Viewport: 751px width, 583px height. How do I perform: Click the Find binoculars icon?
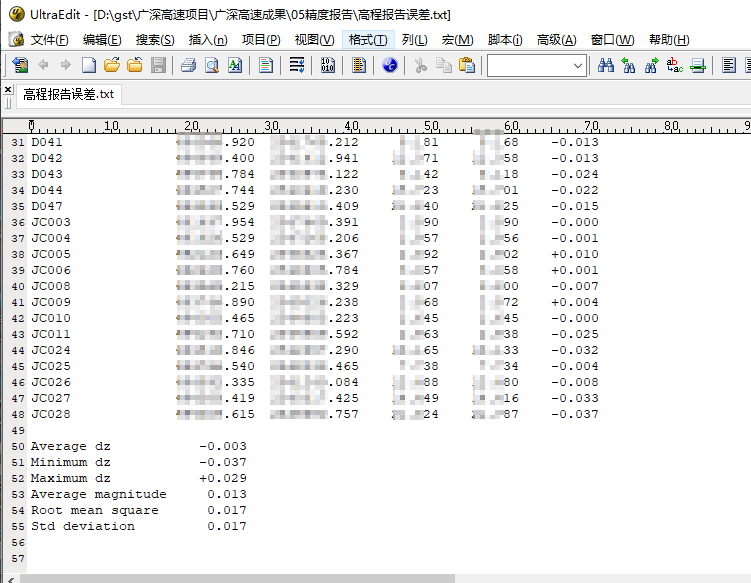[605, 66]
